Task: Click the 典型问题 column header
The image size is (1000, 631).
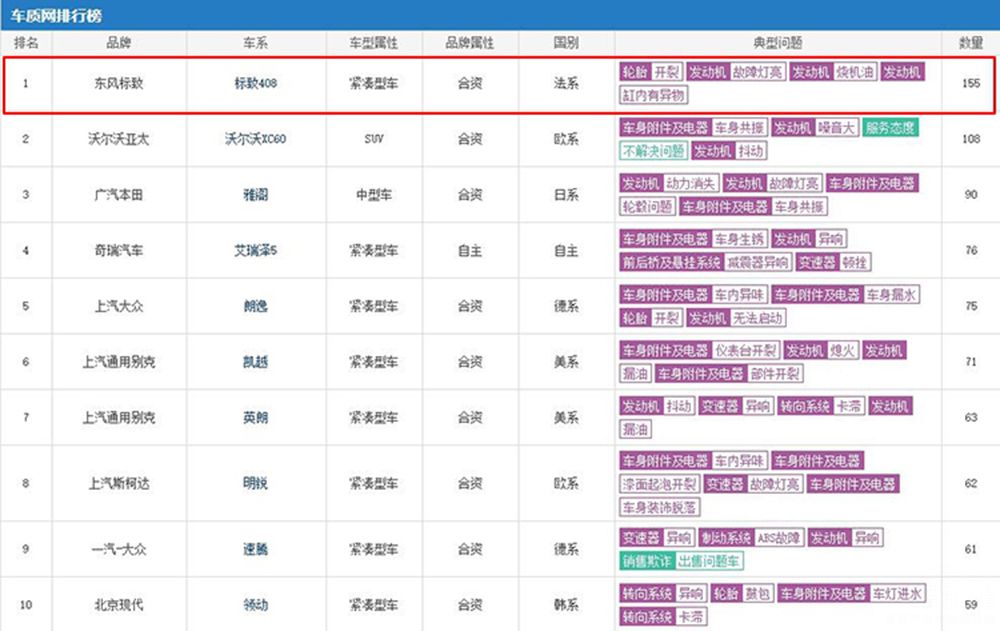Action: coord(778,44)
